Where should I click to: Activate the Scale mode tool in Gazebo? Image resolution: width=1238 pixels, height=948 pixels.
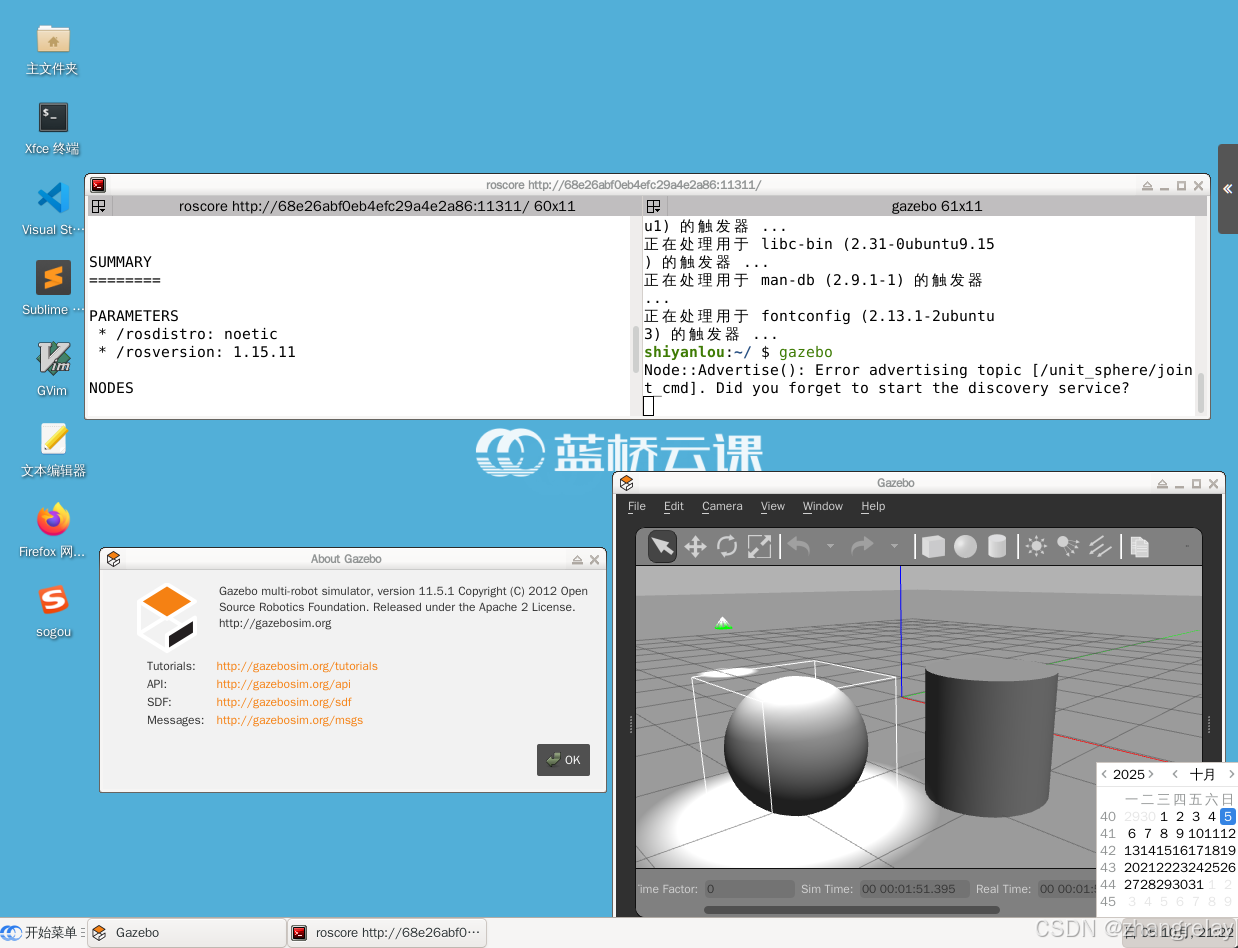pos(760,546)
